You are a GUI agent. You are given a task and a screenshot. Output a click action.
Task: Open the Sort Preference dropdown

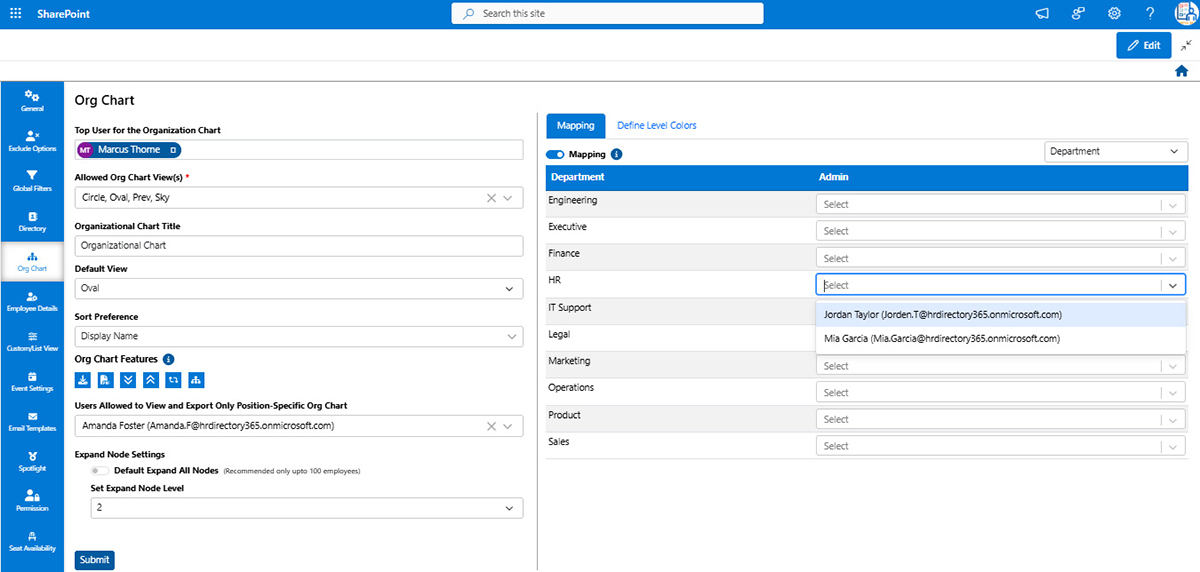coord(299,336)
